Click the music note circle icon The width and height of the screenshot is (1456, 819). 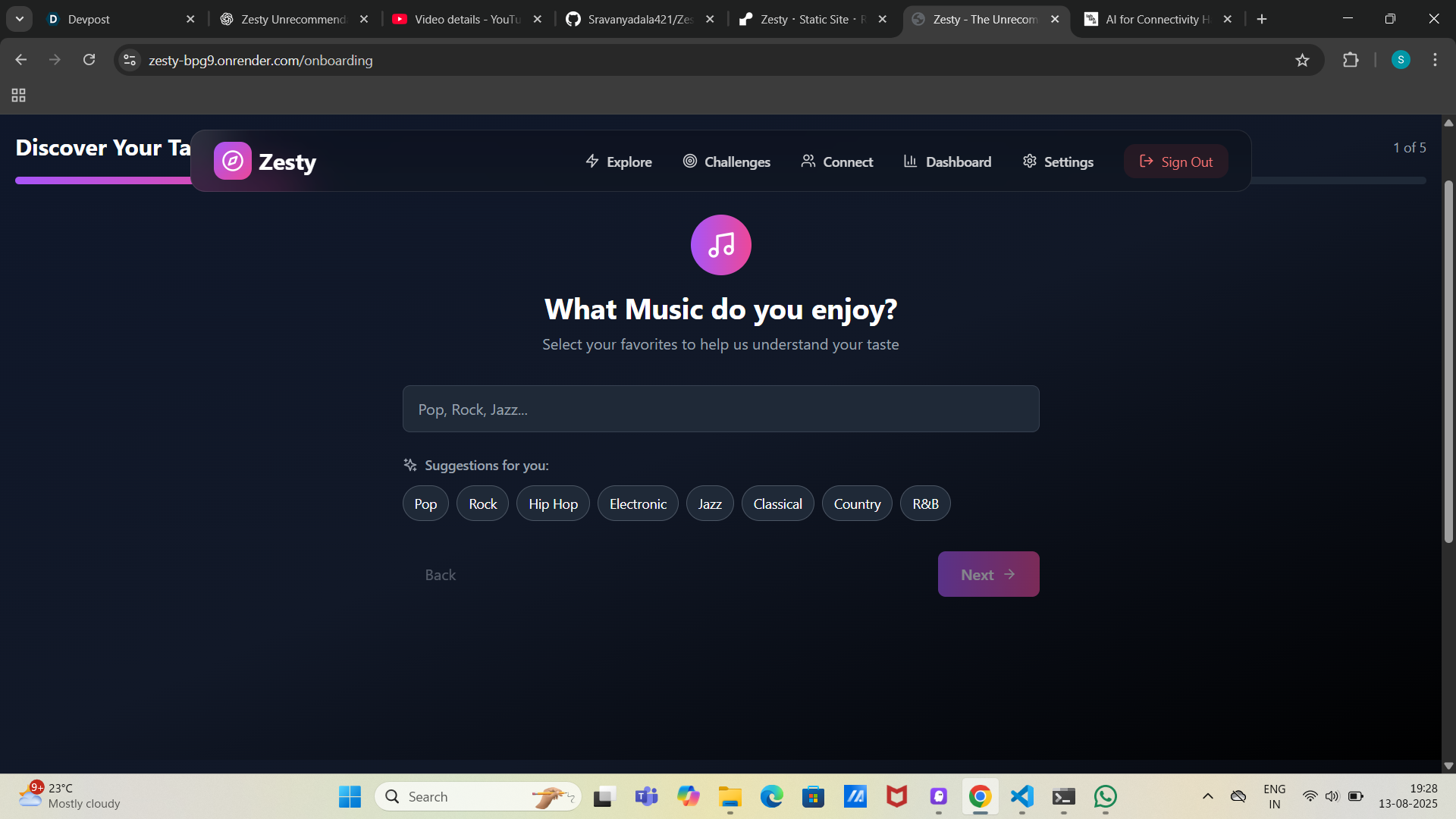point(720,245)
